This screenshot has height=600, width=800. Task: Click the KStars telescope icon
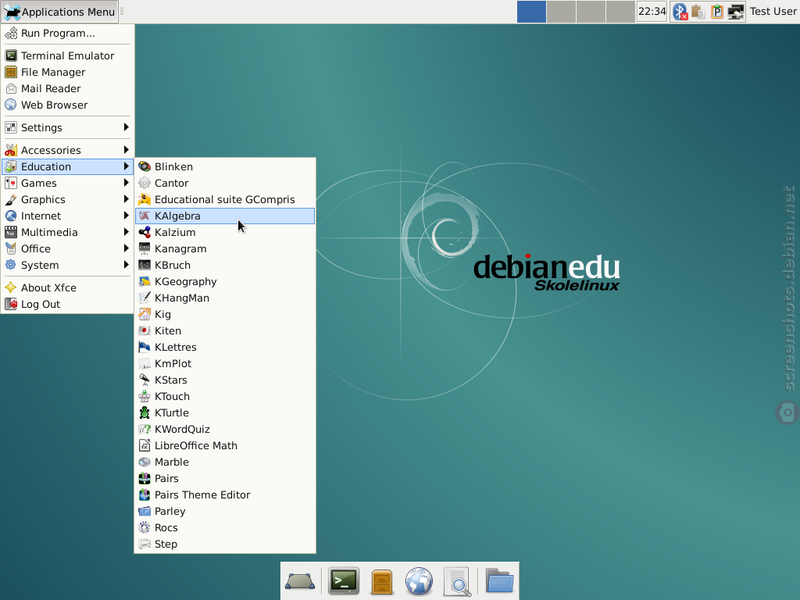pyautogui.click(x=144, y=380)
